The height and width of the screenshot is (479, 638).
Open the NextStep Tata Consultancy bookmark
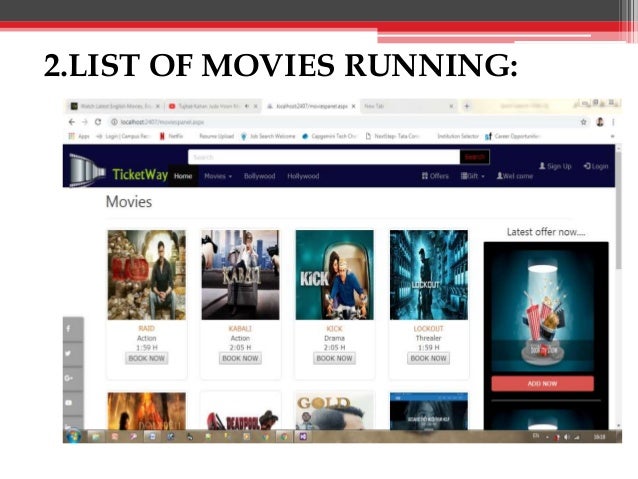393,136
